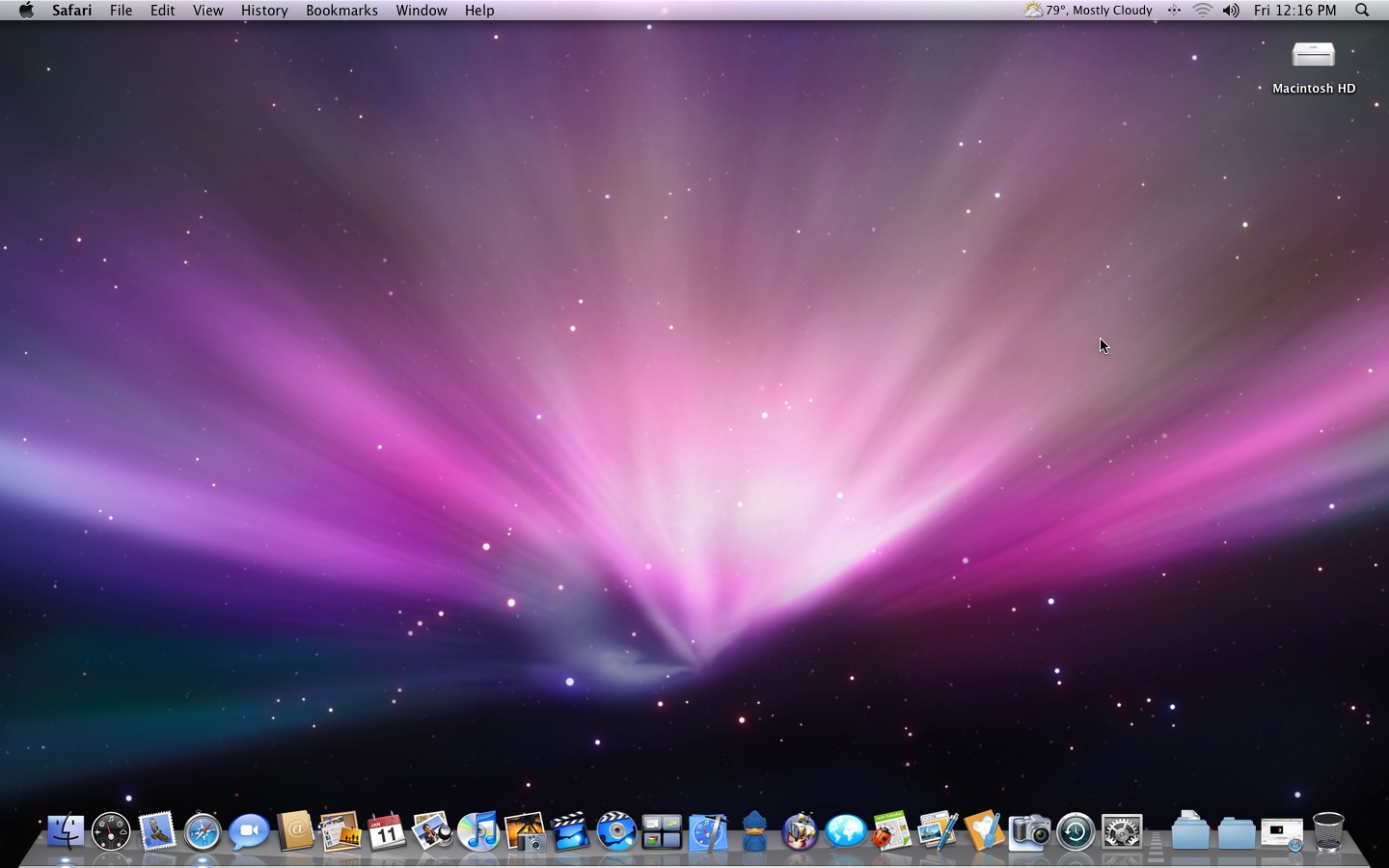Open the Wi-Fi AirPort menu

pos(1202,11)
